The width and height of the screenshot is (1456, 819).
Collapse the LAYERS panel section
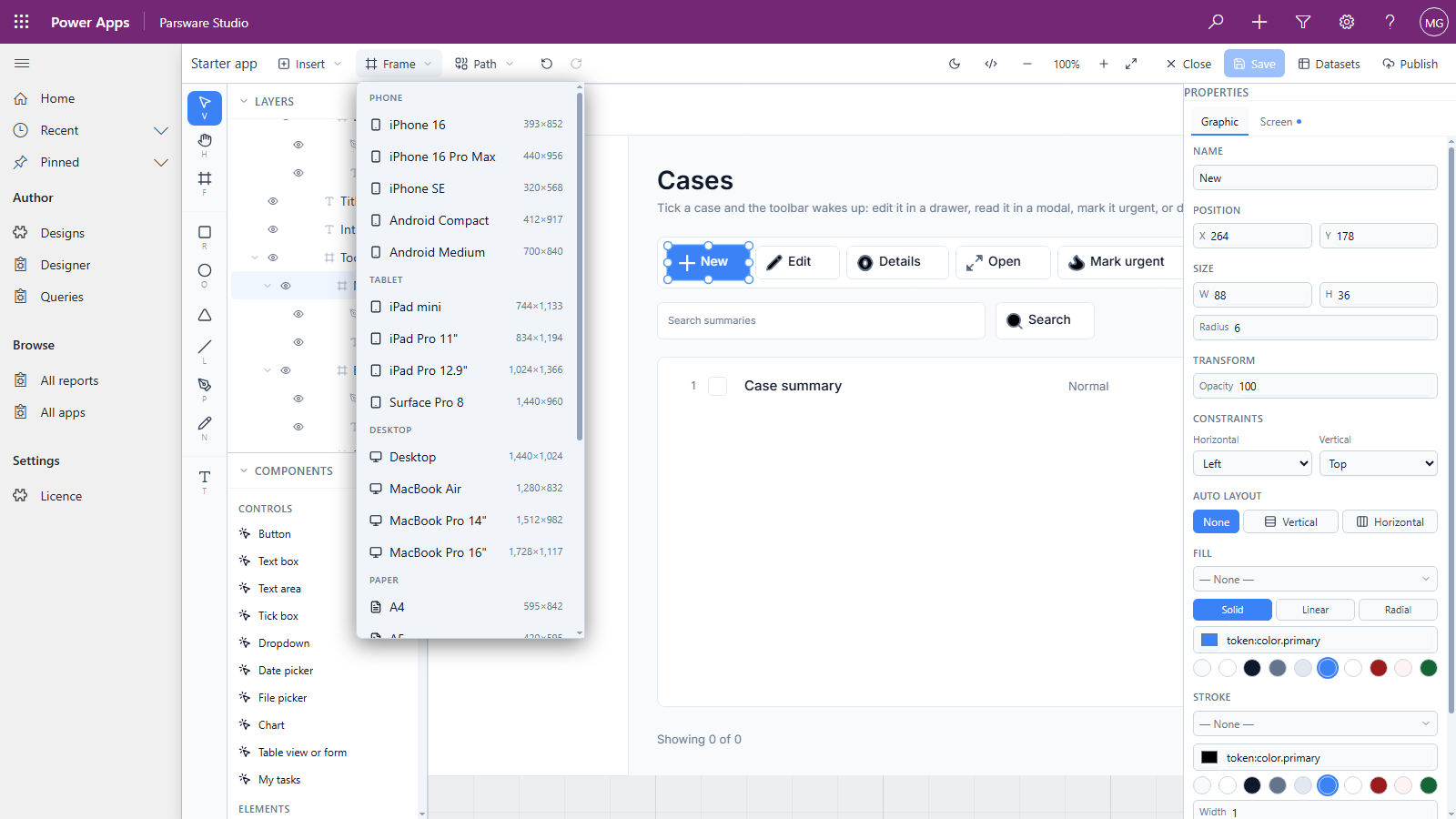click(244, 101)
